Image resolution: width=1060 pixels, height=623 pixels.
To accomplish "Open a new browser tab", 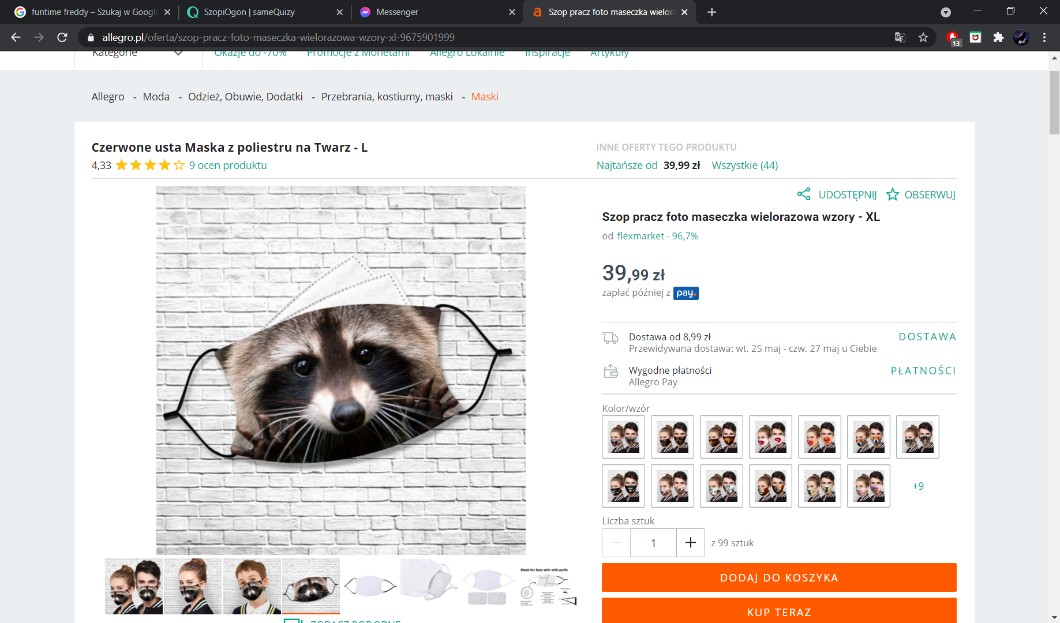I will [712, 12].
